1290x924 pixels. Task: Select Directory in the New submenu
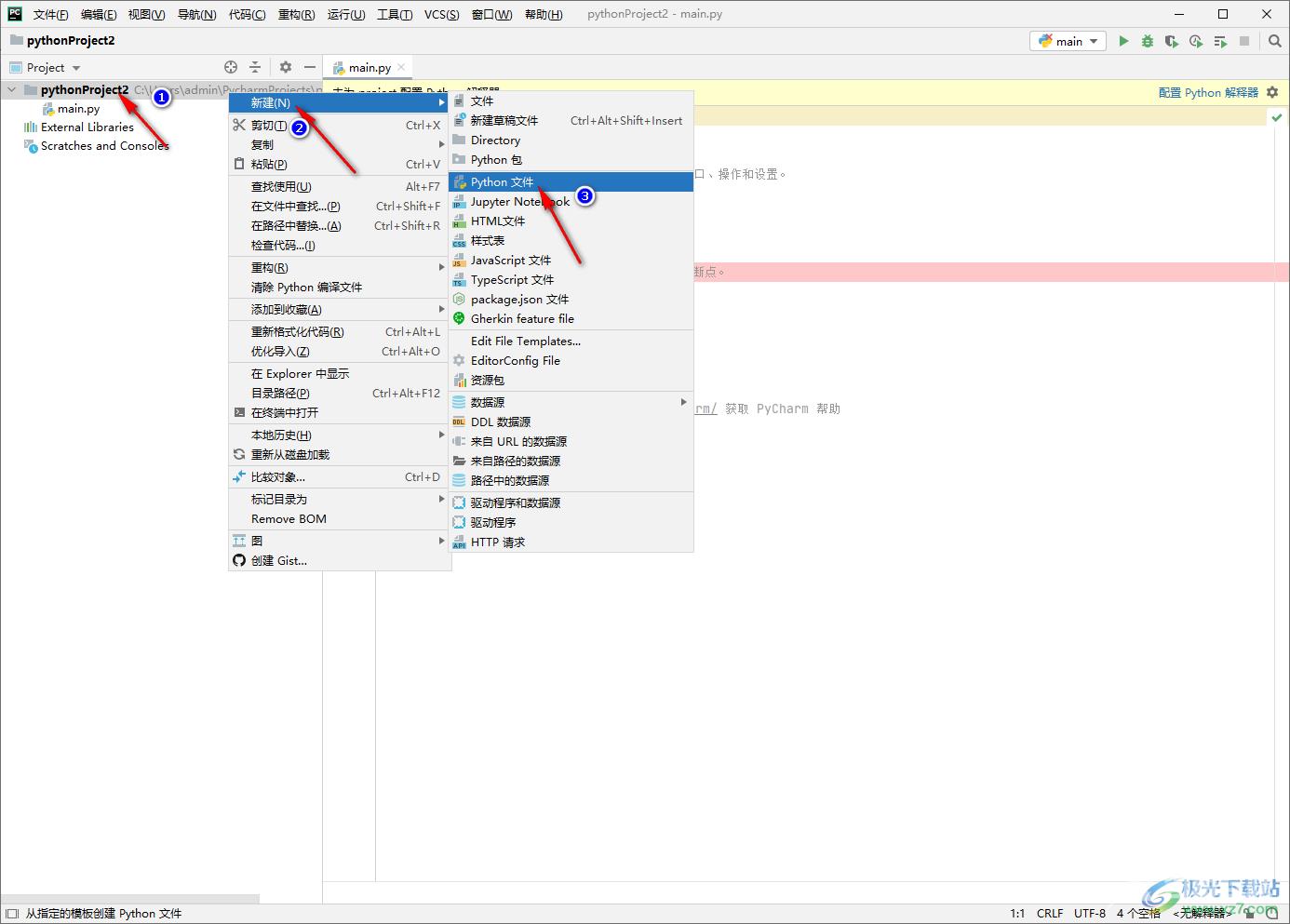(571, 141)
